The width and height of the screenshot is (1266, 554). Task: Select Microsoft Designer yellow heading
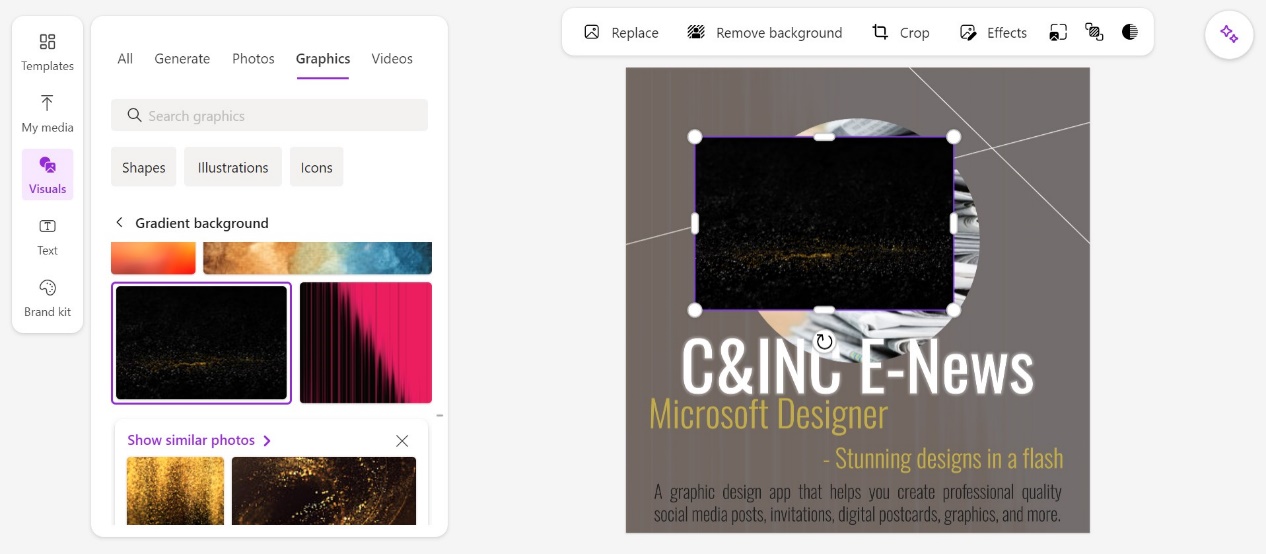coord(768,414)
